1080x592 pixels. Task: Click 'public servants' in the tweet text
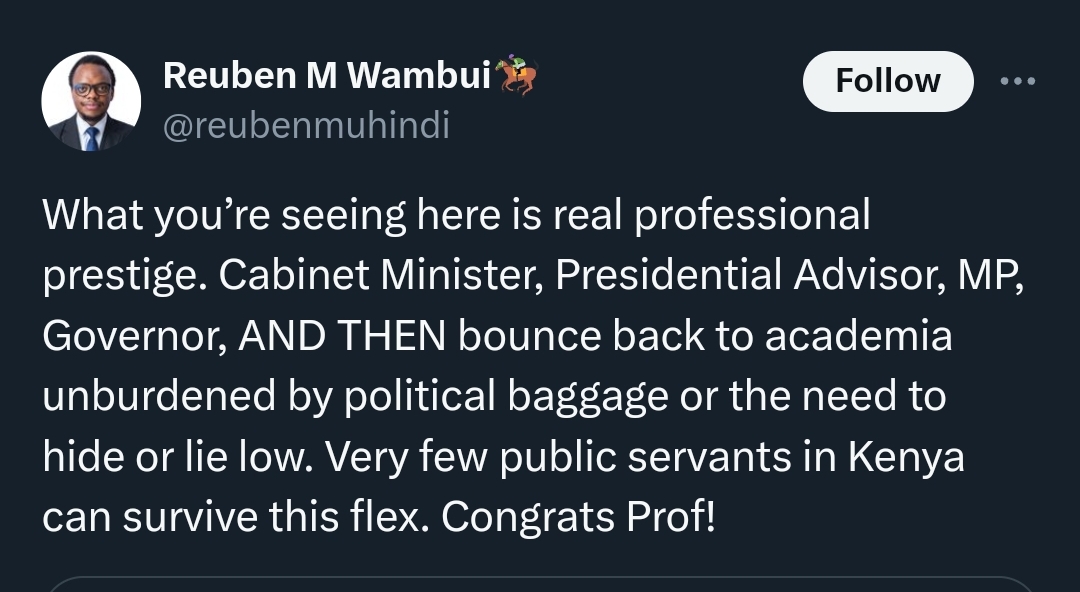(x=645, y=458)
